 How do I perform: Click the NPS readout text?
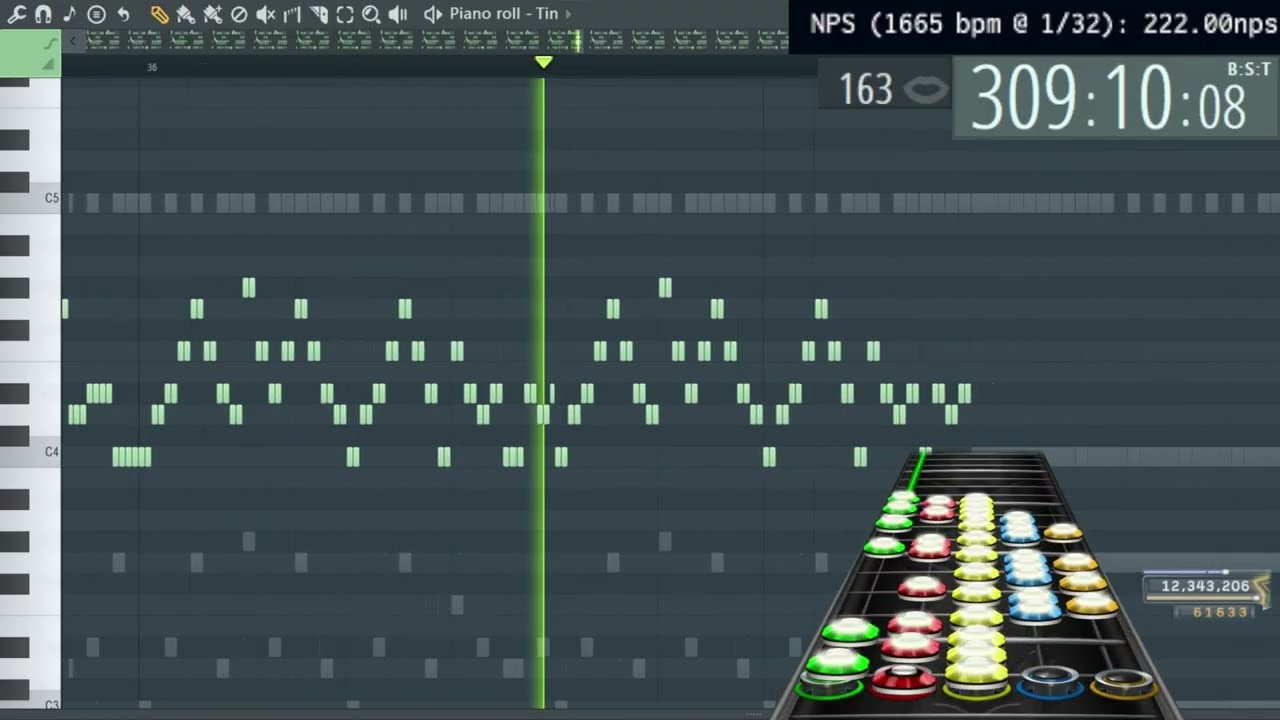pyautogui.click(x=1044, y=24)
